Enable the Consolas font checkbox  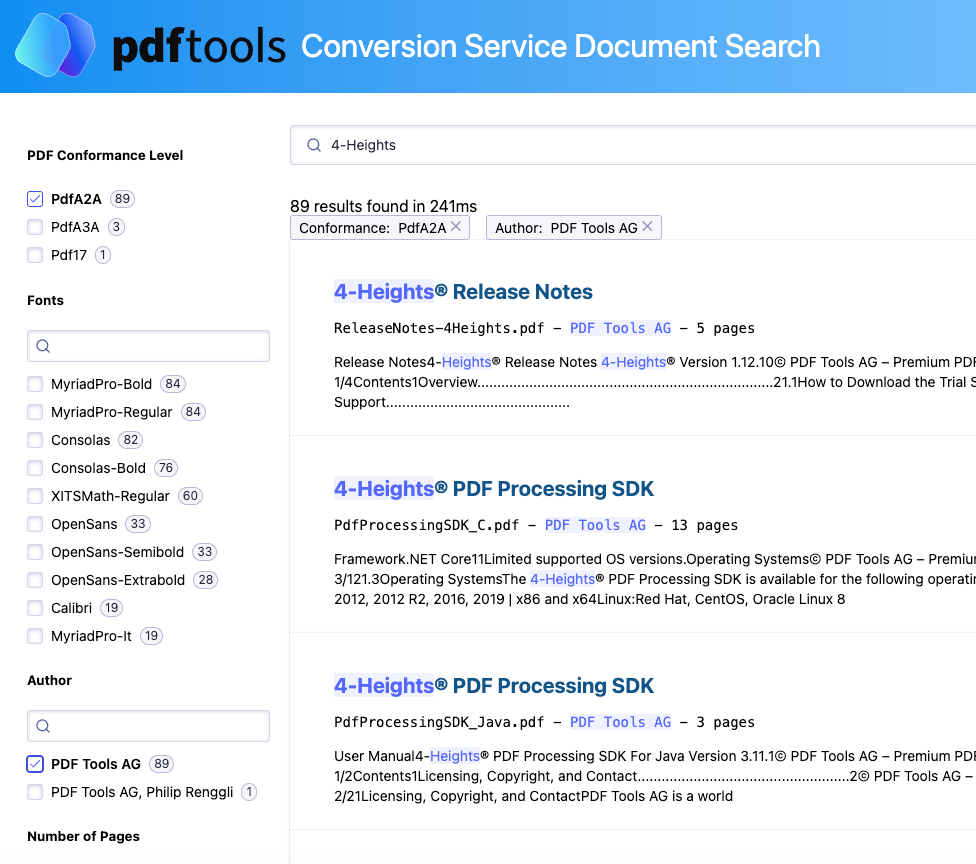click(x=35, y=440)
